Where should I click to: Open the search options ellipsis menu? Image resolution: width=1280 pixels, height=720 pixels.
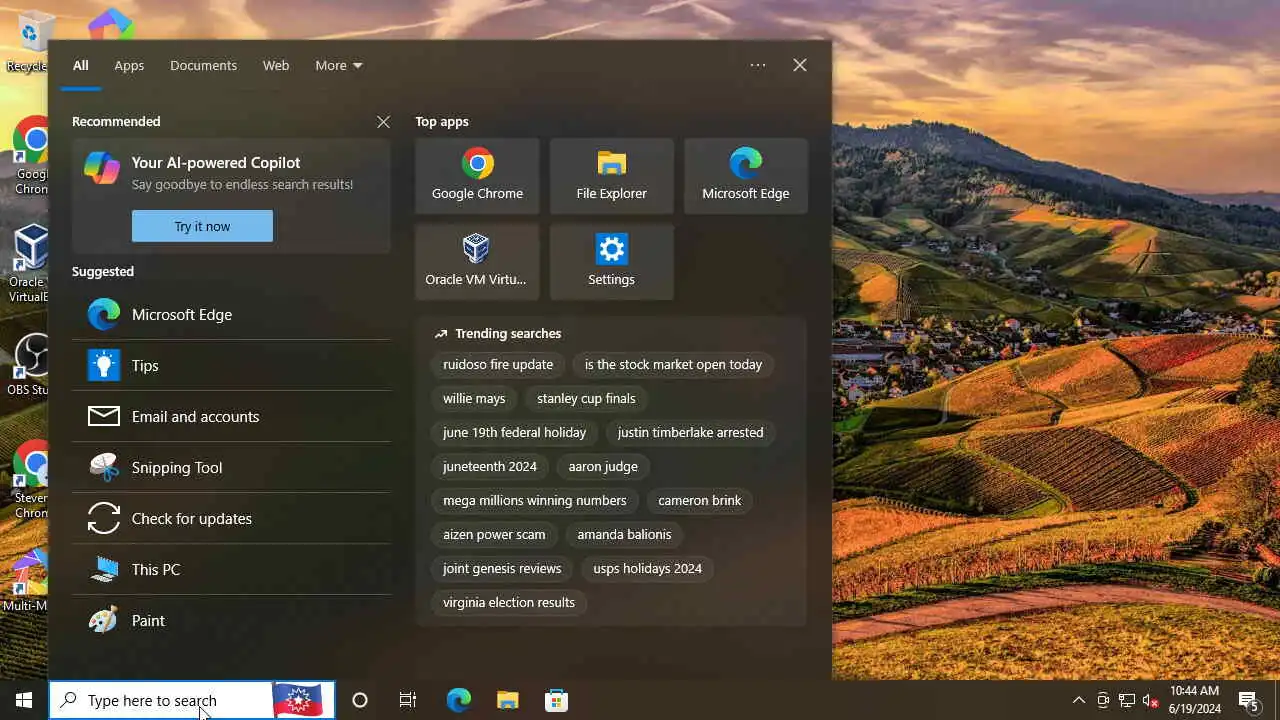(758, 65)
